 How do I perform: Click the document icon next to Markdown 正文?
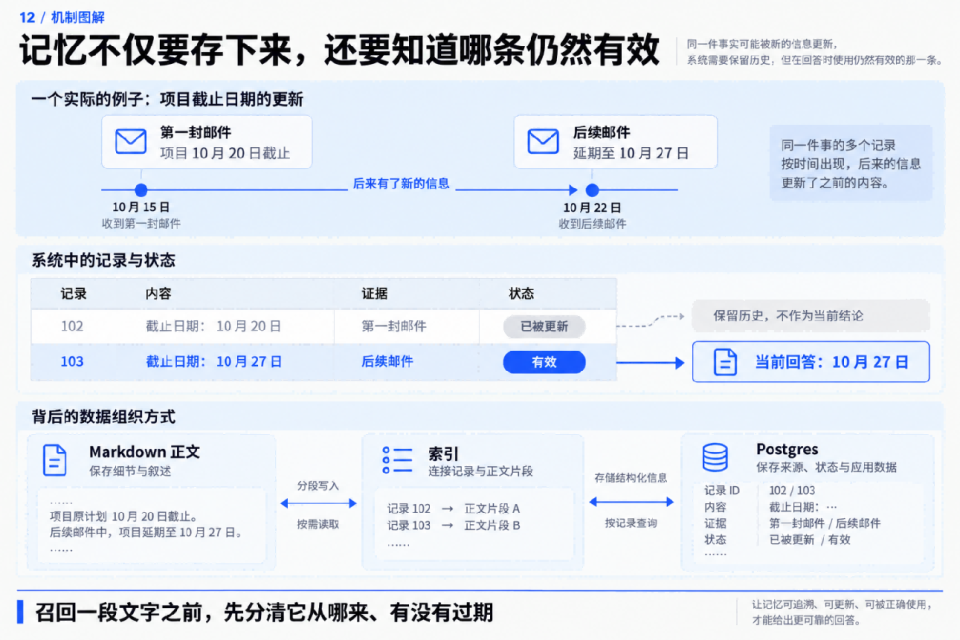54,461
